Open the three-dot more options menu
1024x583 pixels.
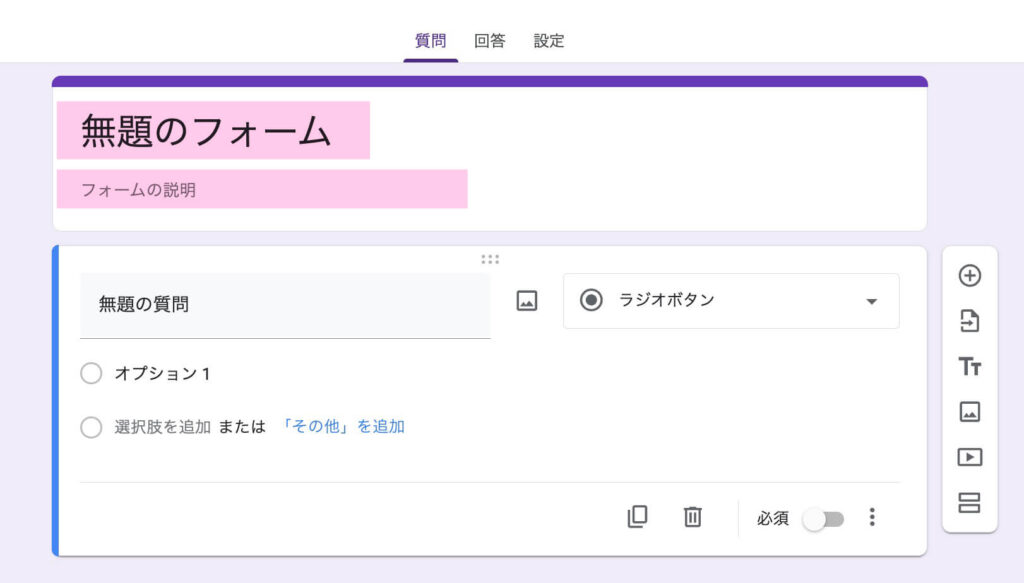tap(872, 517)
